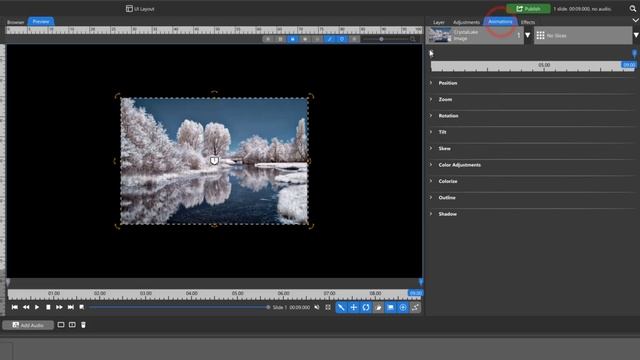Toggle the blue shield-shaped icon in preview toolbar

coord(342,39)
